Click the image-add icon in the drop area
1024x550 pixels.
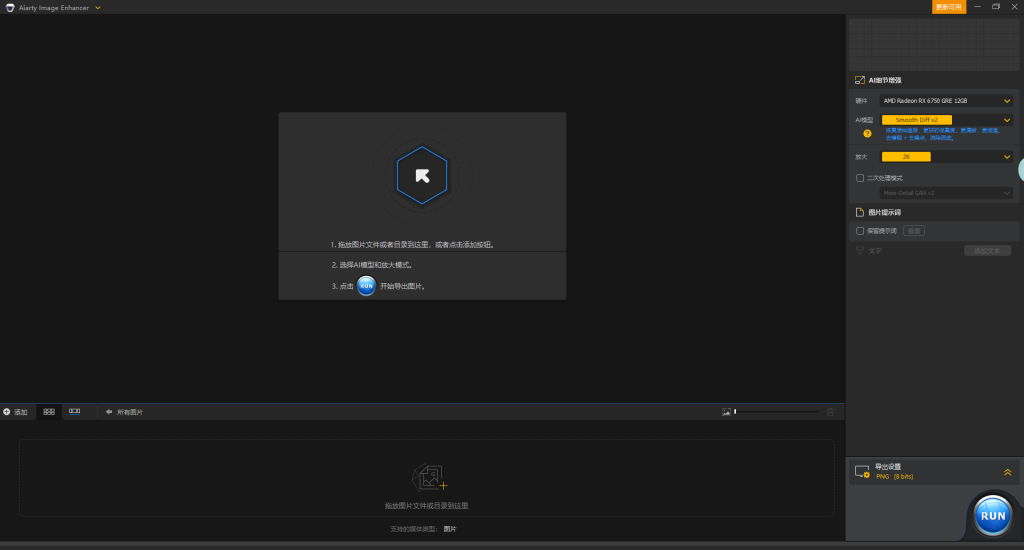point(427,477)
